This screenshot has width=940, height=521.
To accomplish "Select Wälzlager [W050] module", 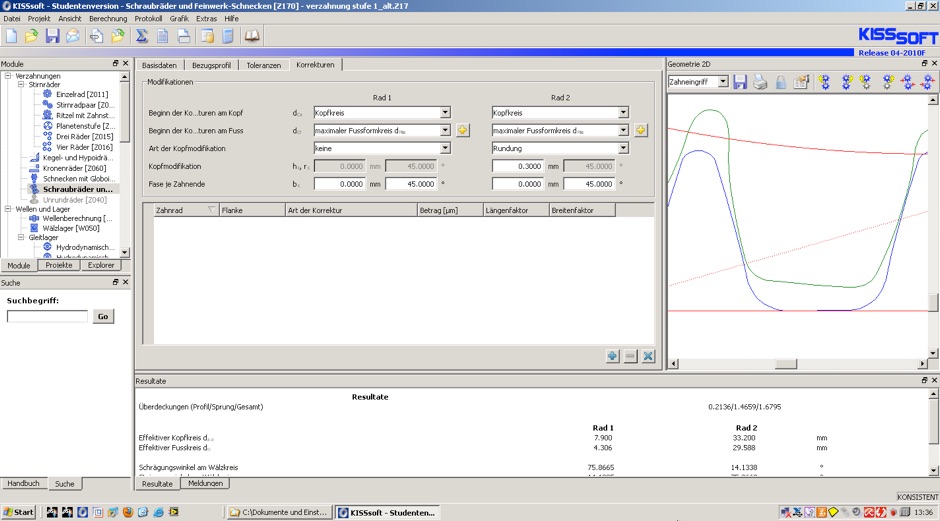I will tap(71, 228).
